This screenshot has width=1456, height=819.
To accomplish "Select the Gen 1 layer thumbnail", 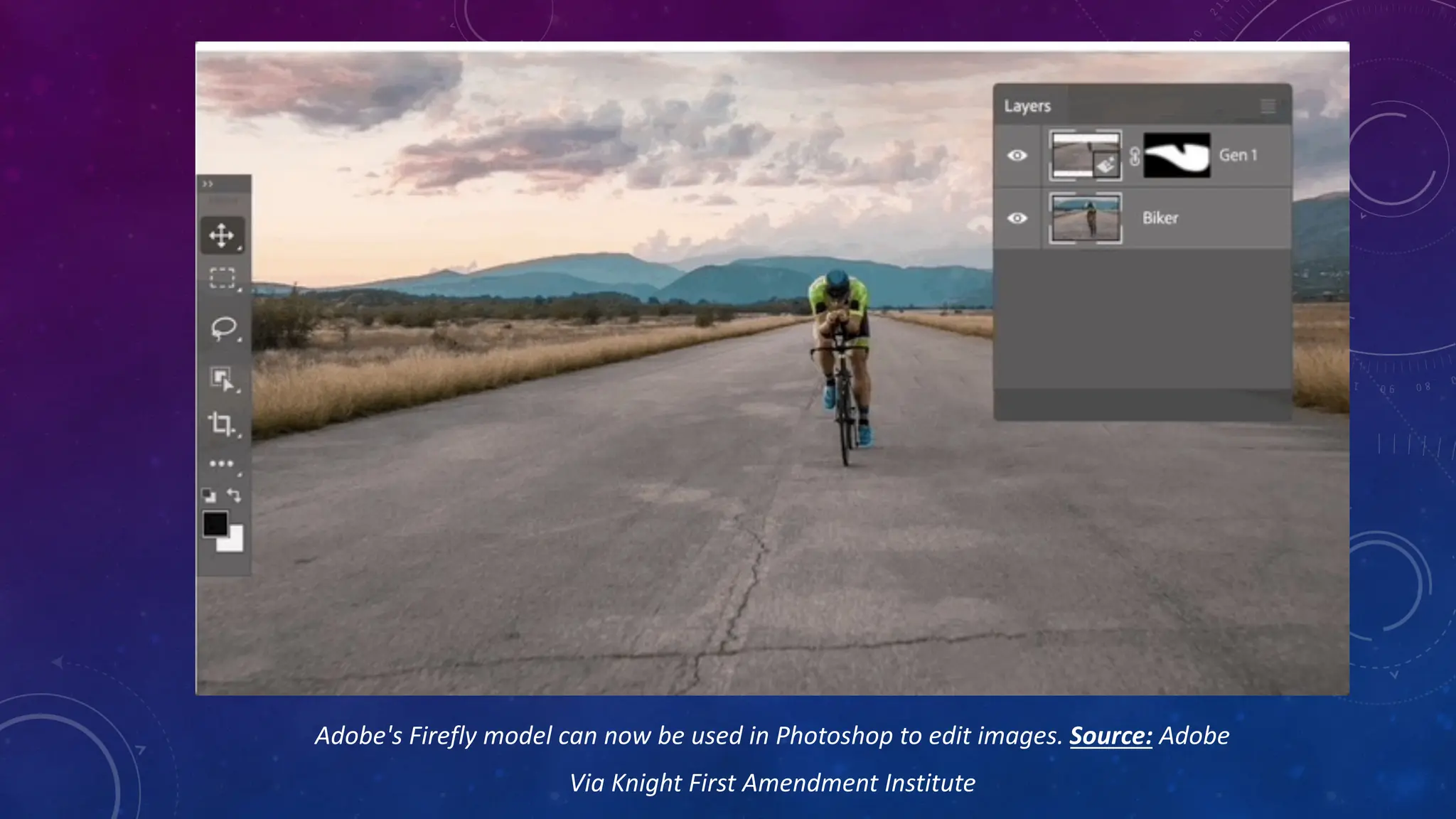I will pos(1086,155).
